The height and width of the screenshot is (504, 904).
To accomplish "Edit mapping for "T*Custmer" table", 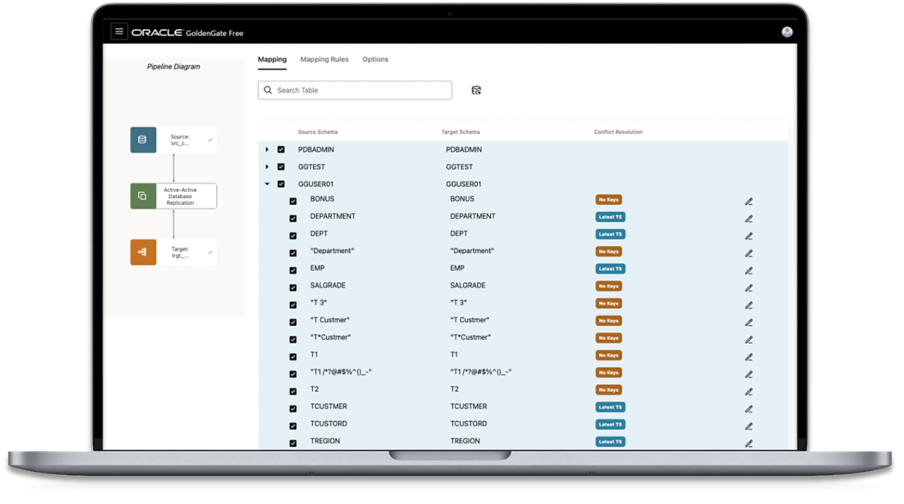I will [748, 340].
